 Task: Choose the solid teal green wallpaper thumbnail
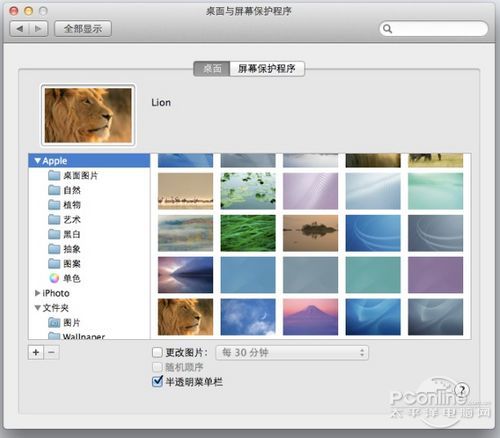click(x=373, y=275)
